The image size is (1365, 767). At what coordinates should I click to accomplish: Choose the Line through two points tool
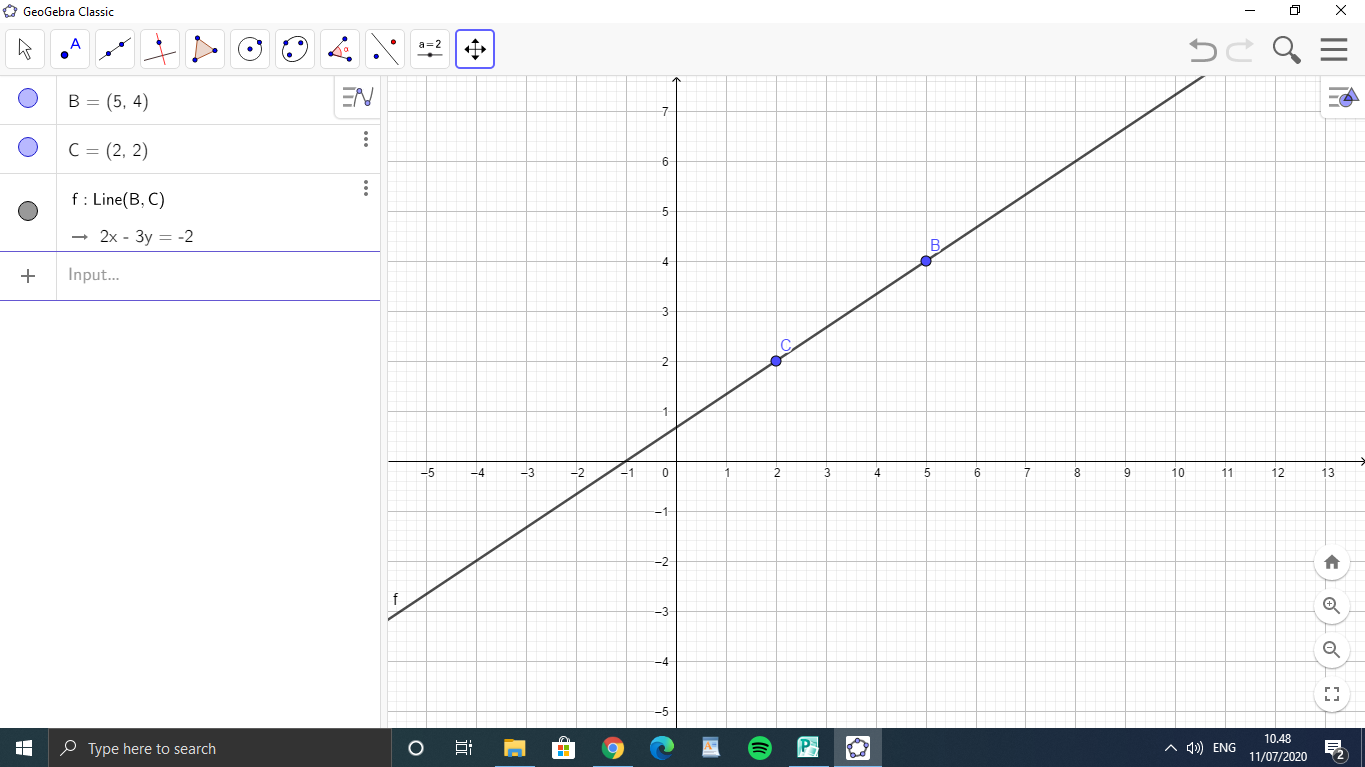[x=115, y=49]
